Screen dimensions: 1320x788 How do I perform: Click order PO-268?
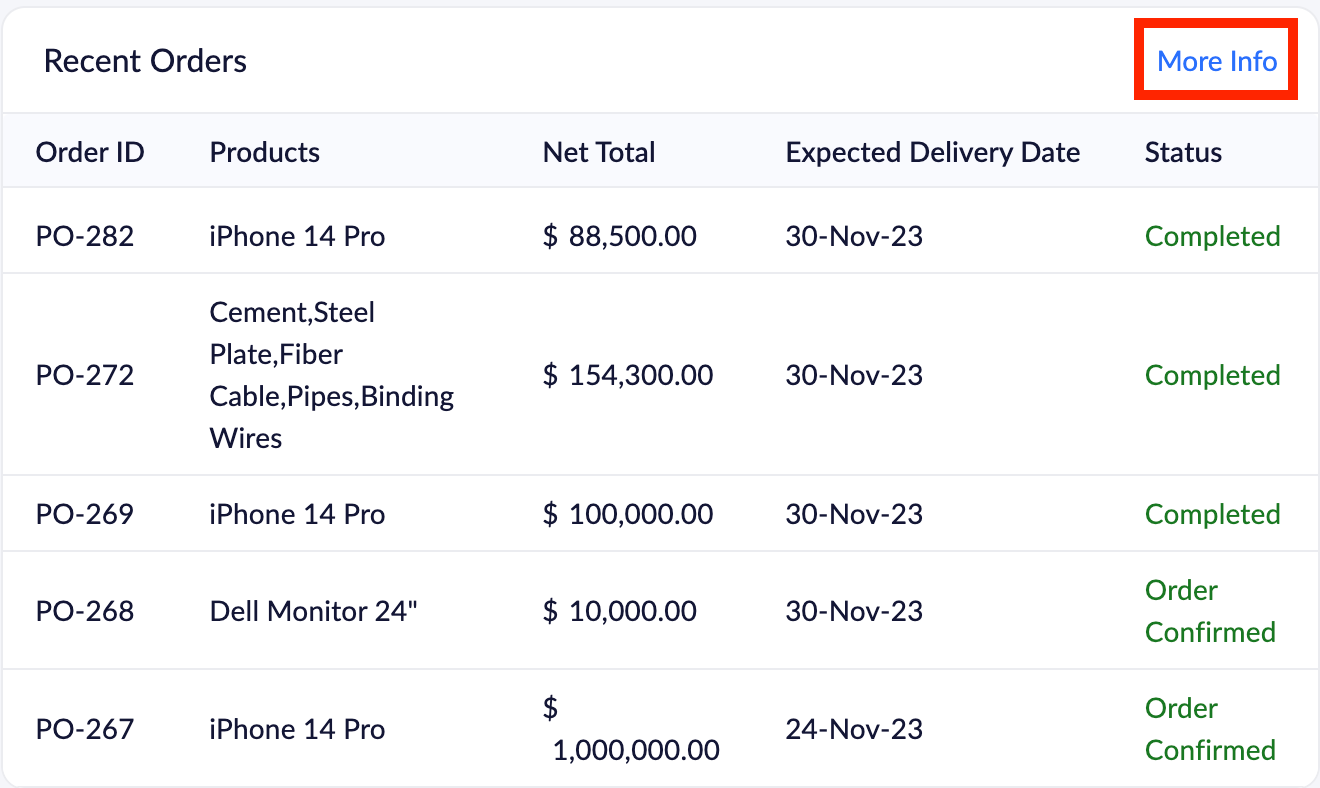point(85,611)
